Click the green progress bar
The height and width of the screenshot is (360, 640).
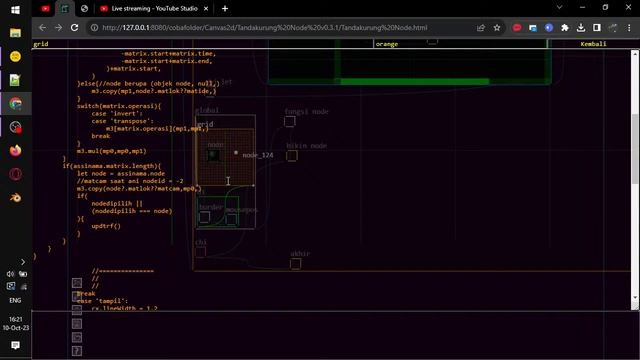coord(414,82)
